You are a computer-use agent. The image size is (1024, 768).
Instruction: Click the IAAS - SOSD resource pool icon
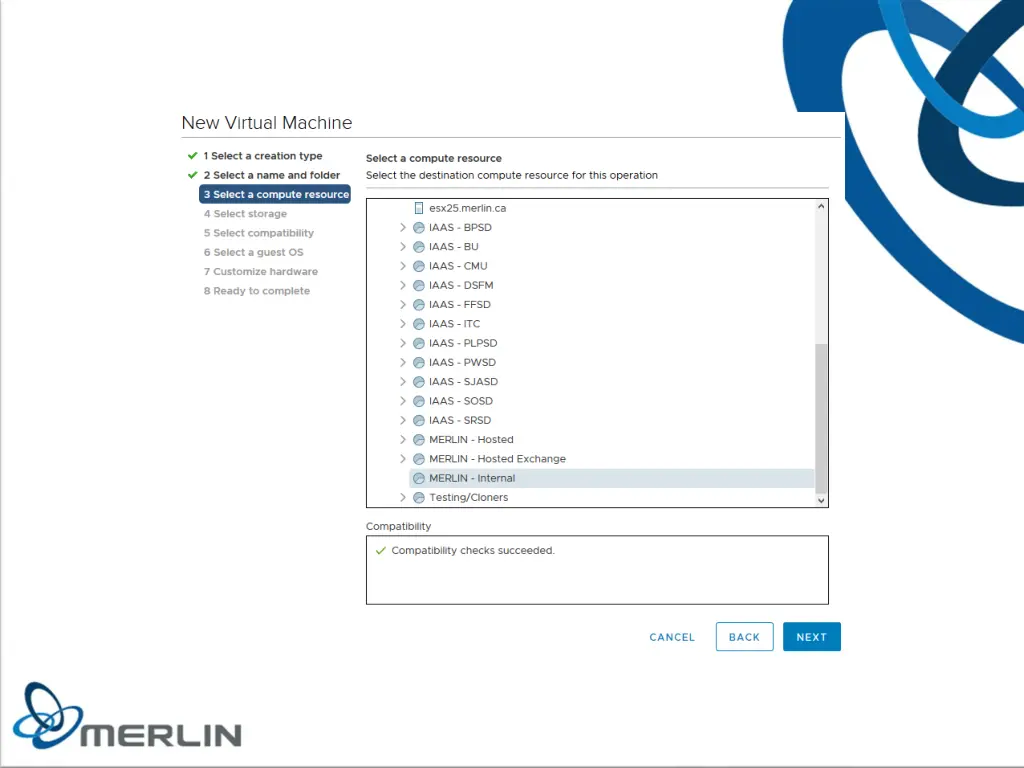click(419, 401)
